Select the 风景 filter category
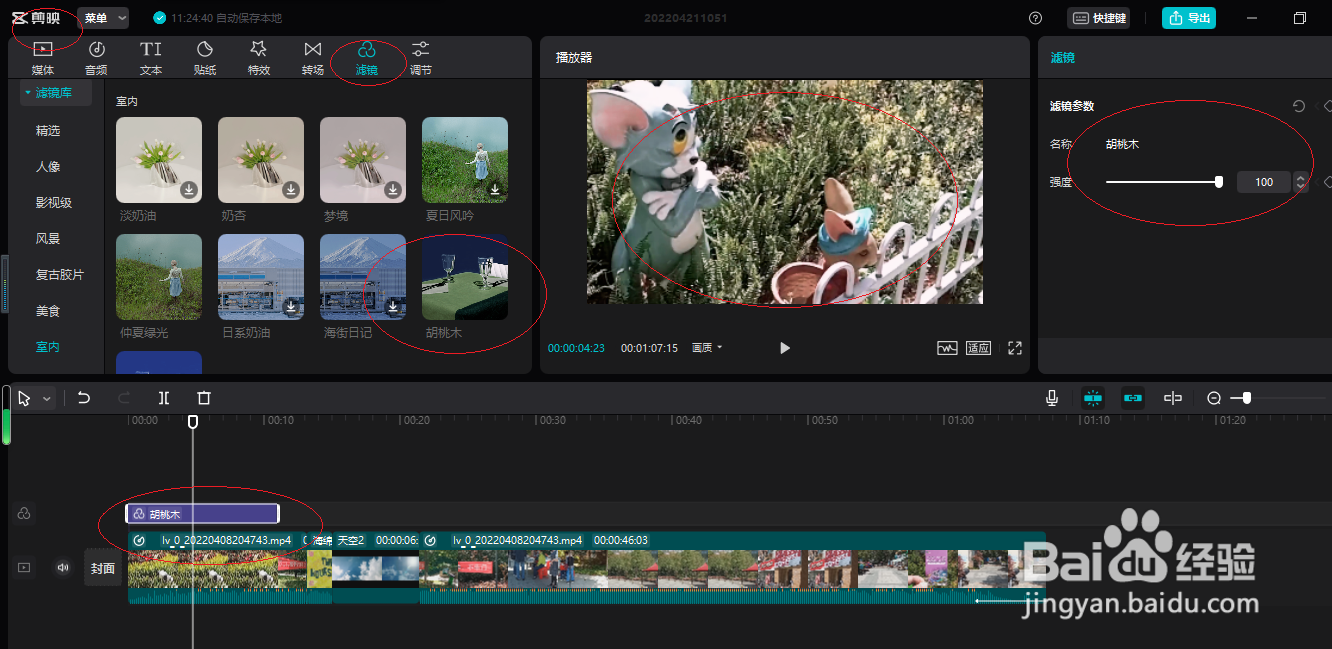The width and height of the screenshot is (1332, 649). (x=48, y=238)
